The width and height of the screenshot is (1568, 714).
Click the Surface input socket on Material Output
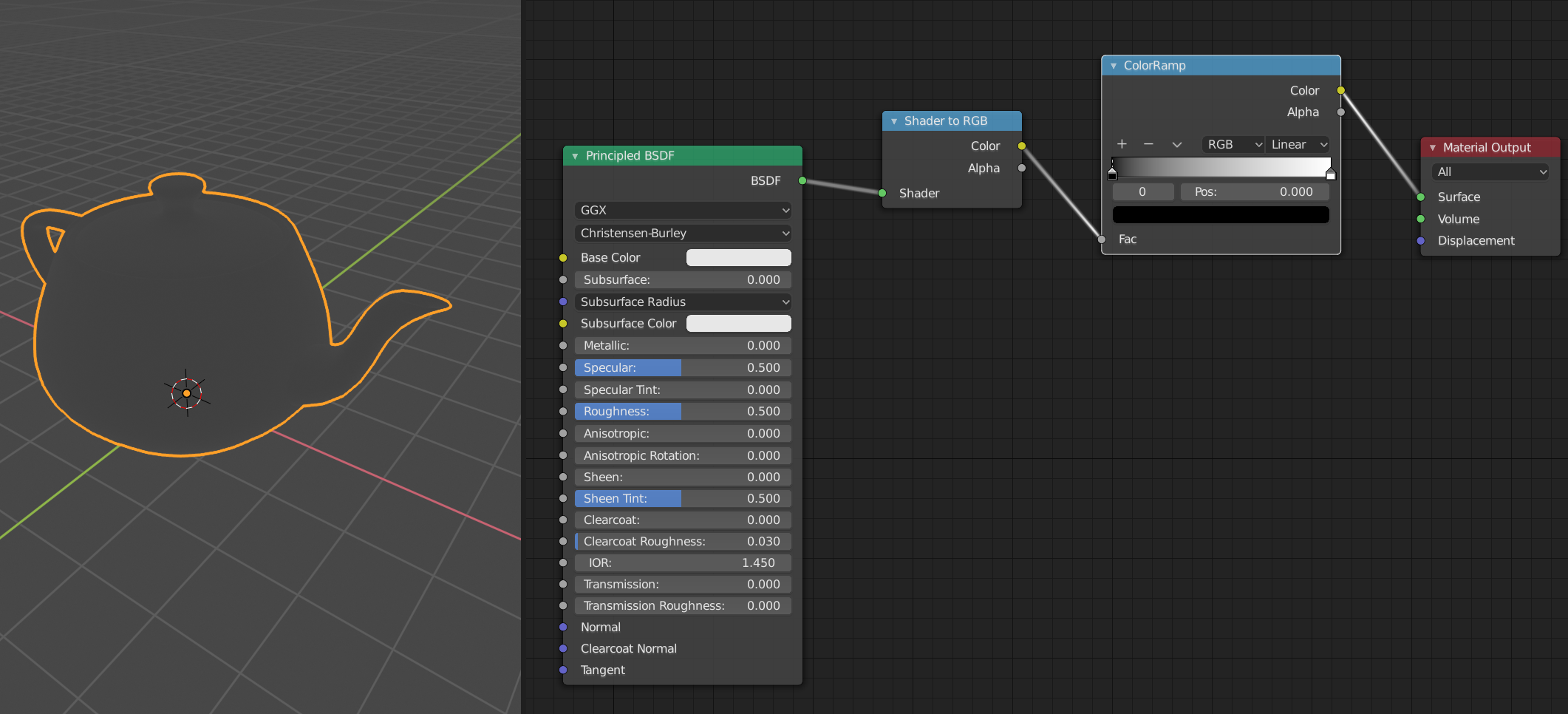point(1419,197)
